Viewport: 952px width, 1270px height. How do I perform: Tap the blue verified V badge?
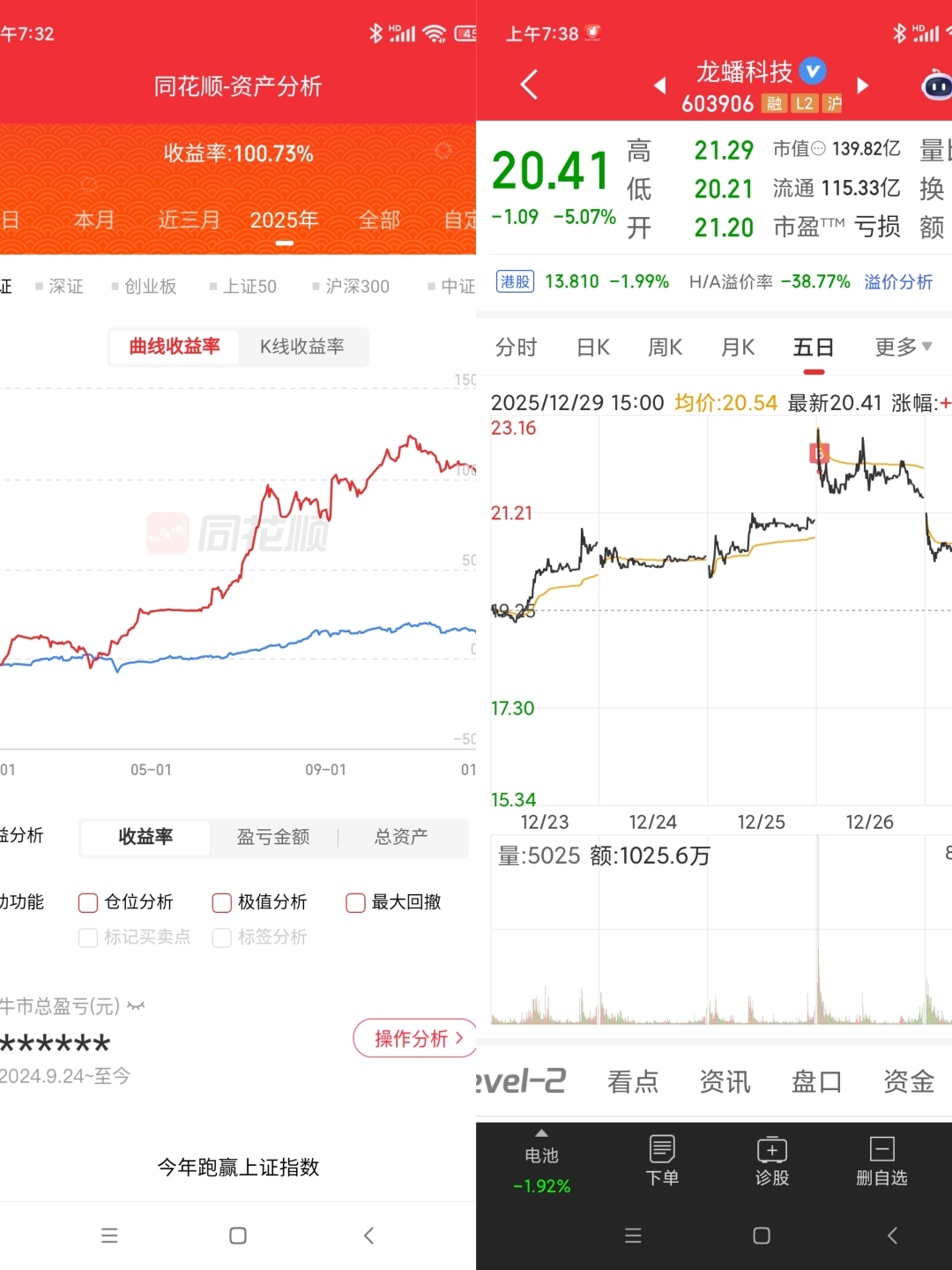click(x=813, y=71)
